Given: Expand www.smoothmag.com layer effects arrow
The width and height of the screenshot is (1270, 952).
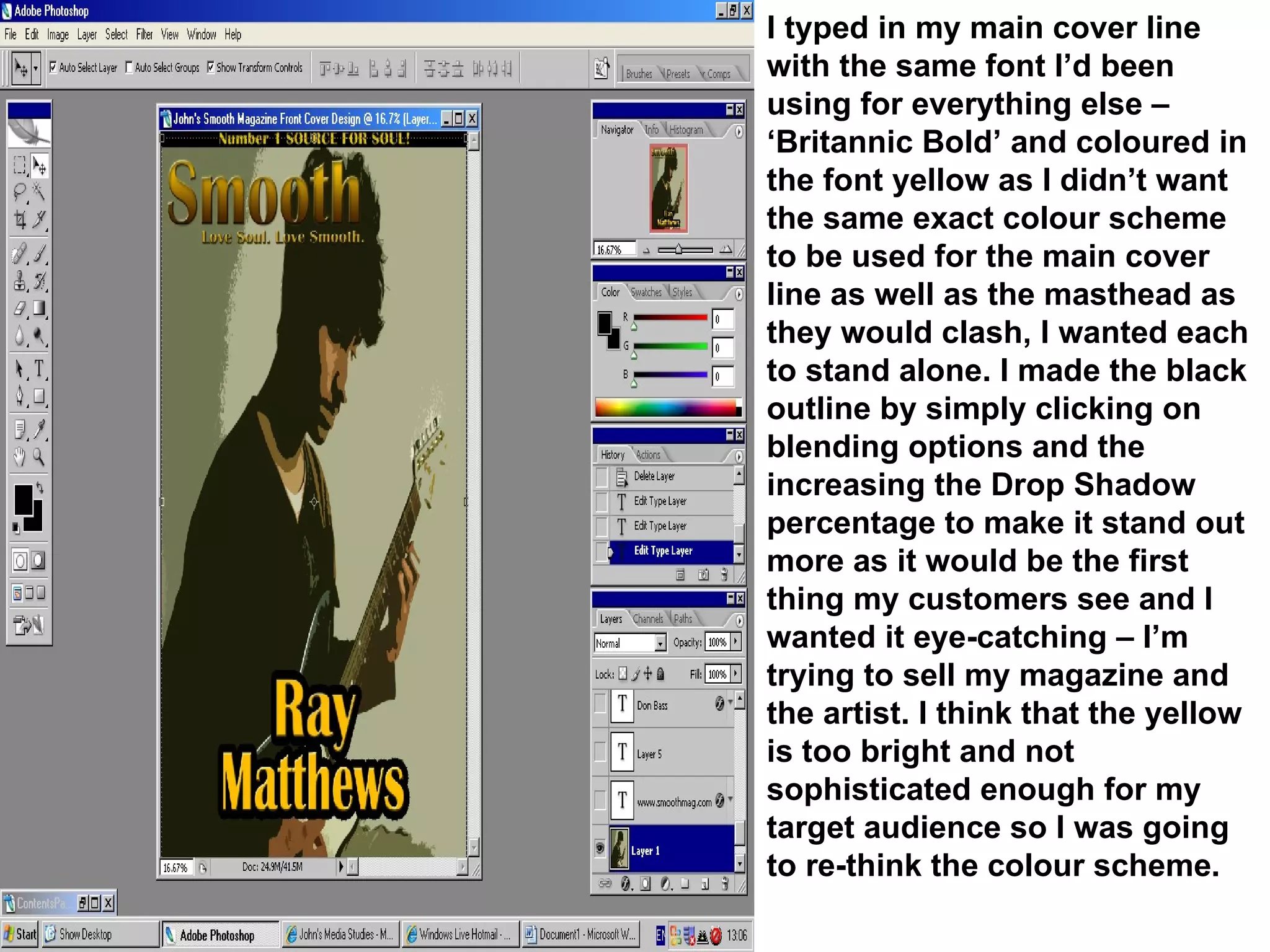Looking at the screenshot, I should pos(730,800).
